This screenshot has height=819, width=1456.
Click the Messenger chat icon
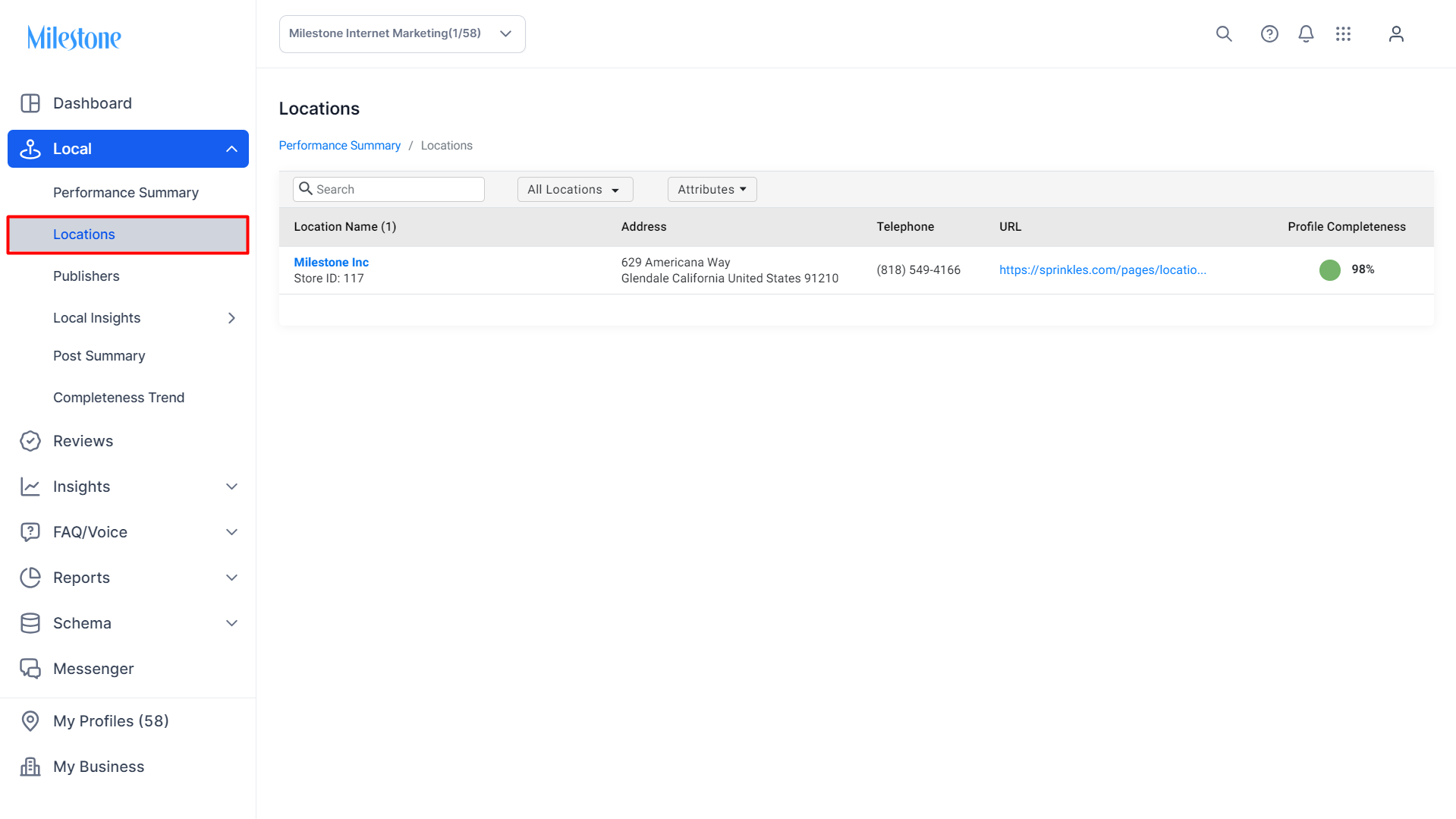(30, 669)
